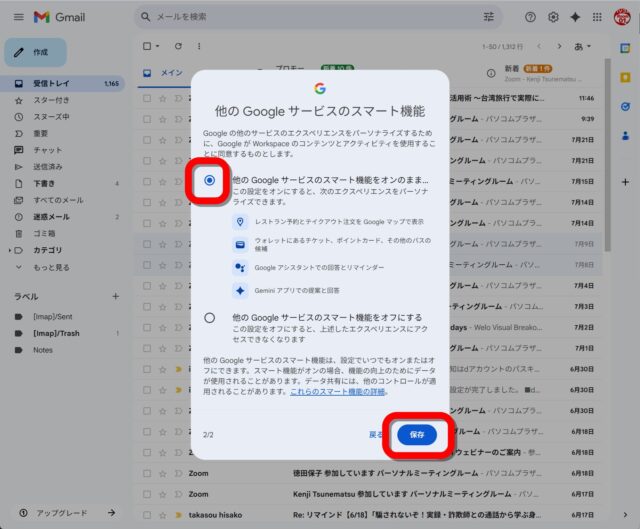Open Google Calendar side panel icon
The width and height of the screenshot is (640, 529).
point(625,48)
